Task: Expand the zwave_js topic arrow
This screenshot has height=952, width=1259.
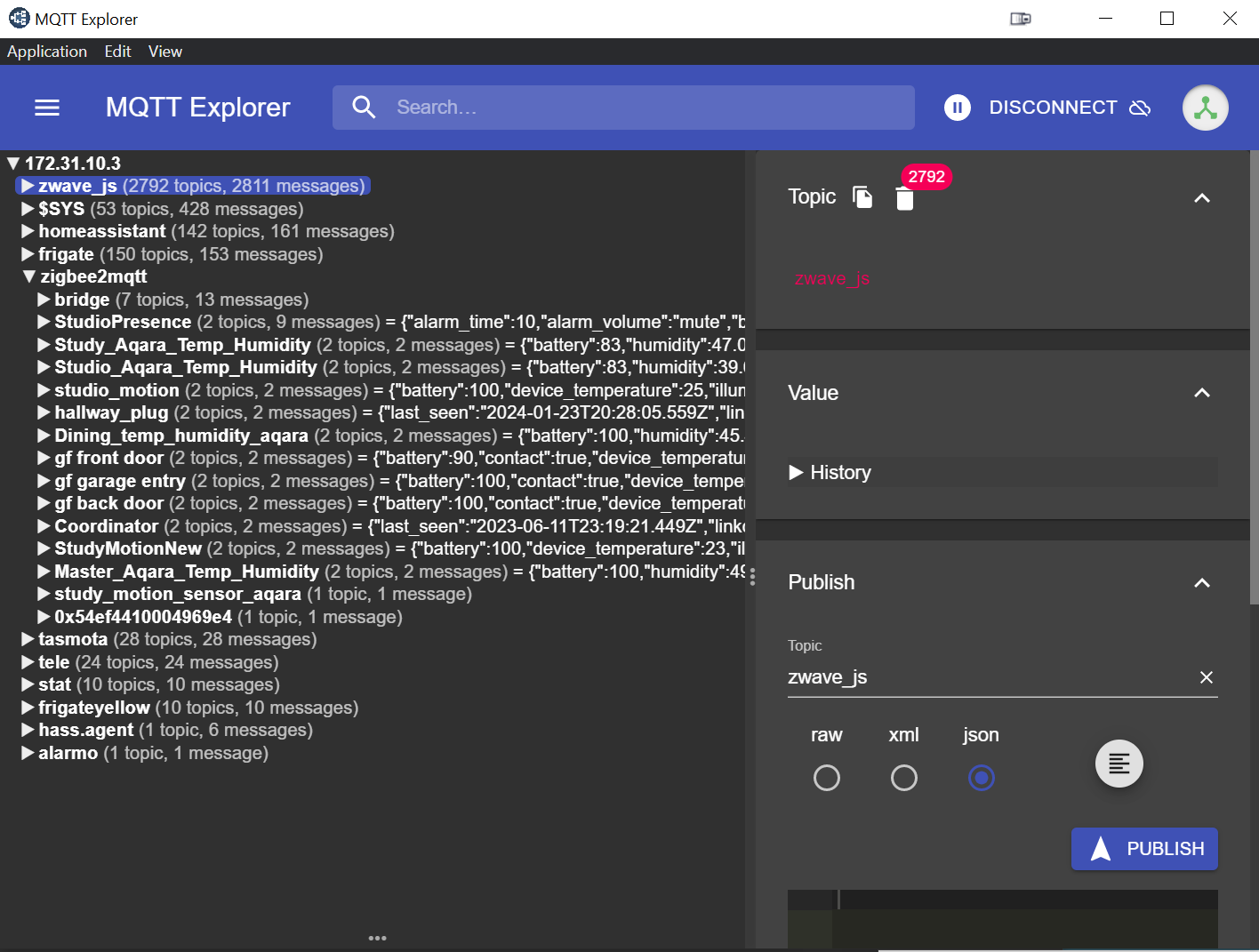Action: [28, 186]
